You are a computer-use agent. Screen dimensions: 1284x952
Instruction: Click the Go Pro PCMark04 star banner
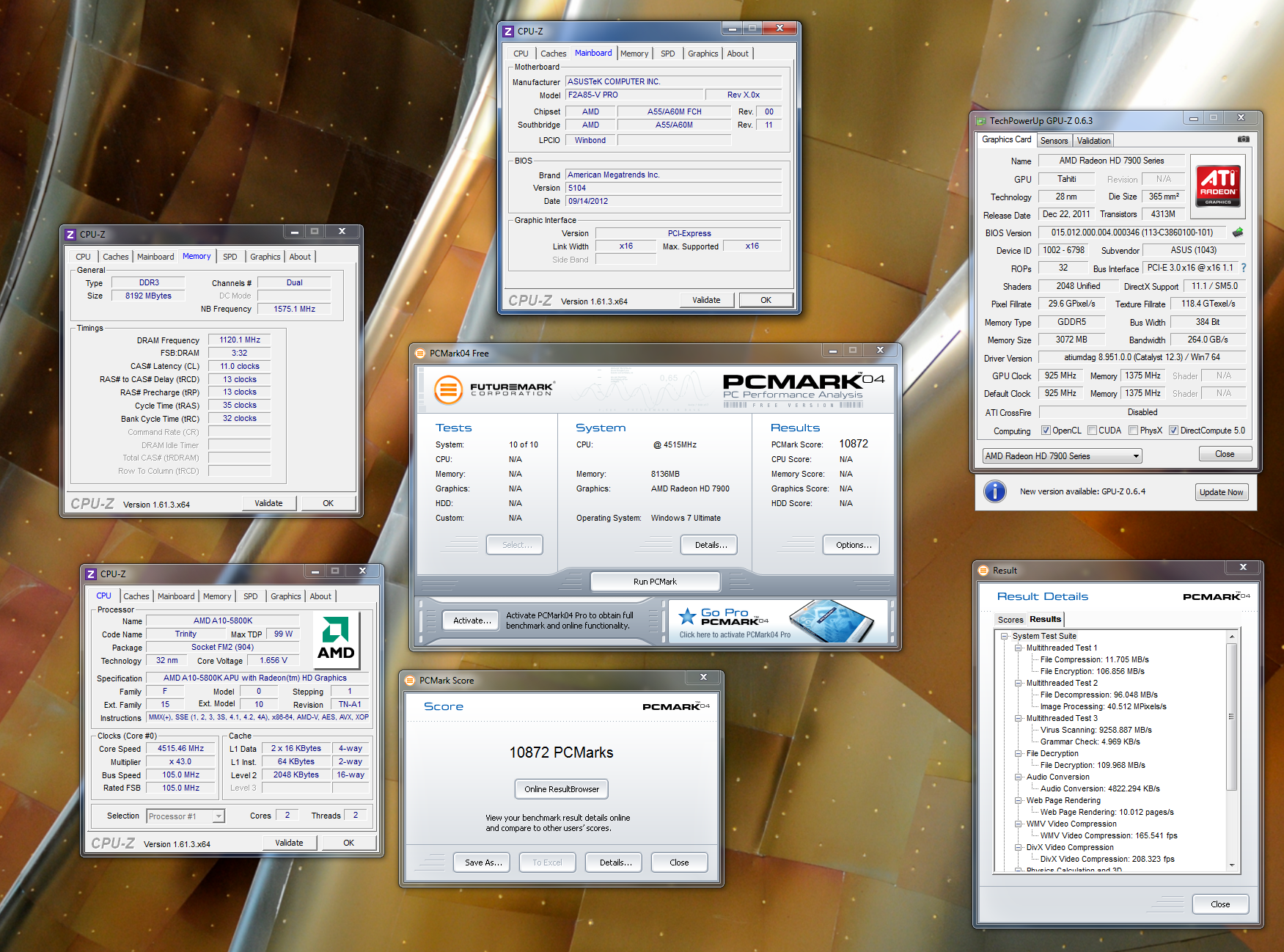coord(778,622)
